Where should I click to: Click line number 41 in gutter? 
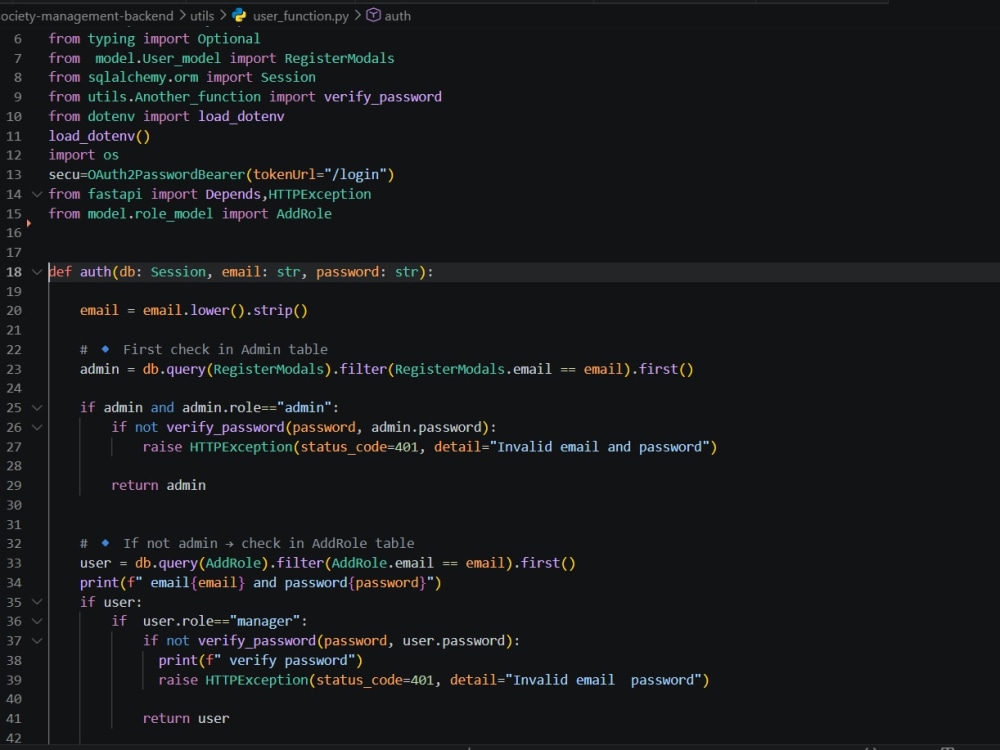coord(14,719)
